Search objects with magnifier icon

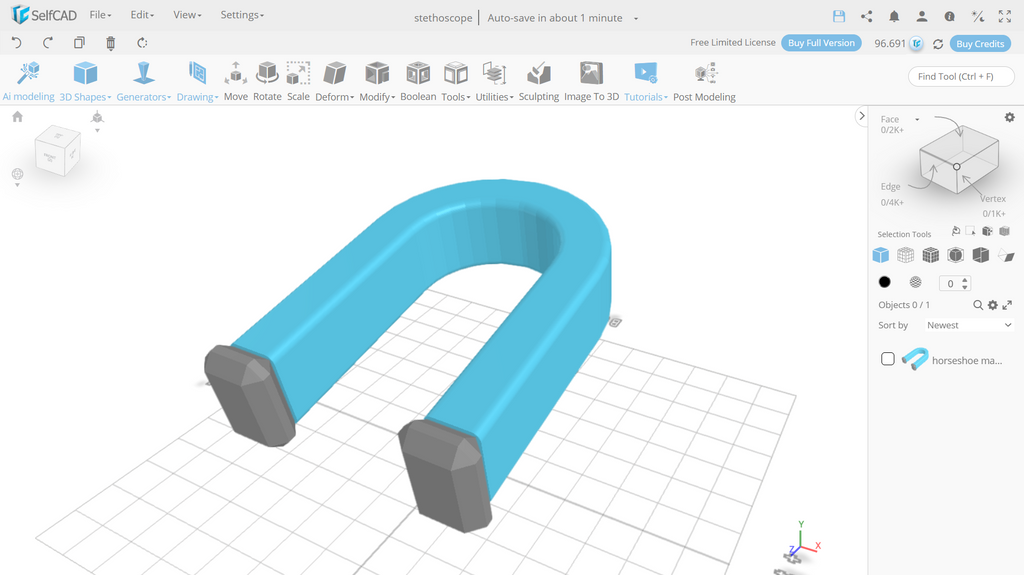978,305
